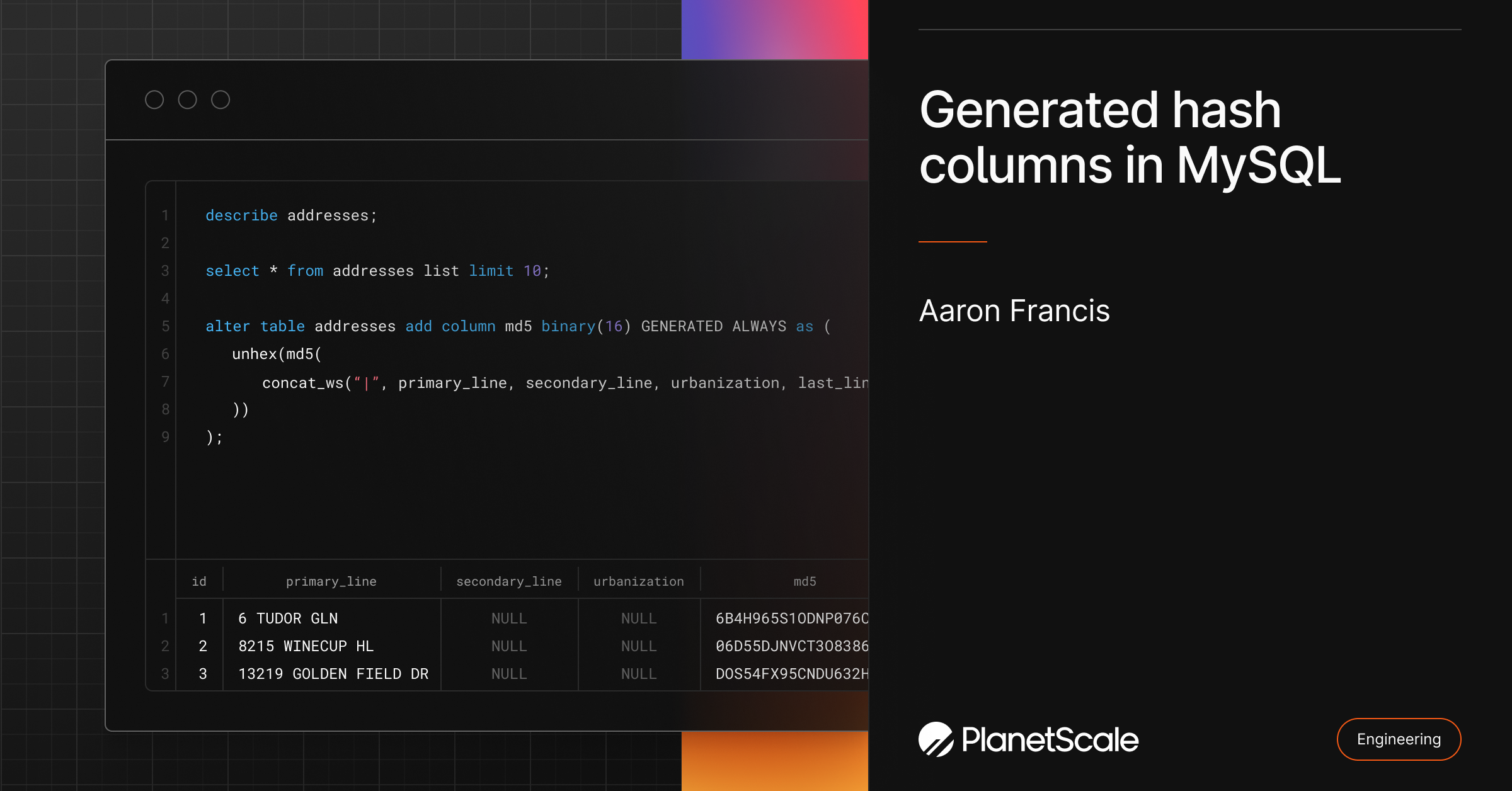Click the '13219 GOLDEN FIELD DR' cell
1512x791 pixels.
(333, 674)
